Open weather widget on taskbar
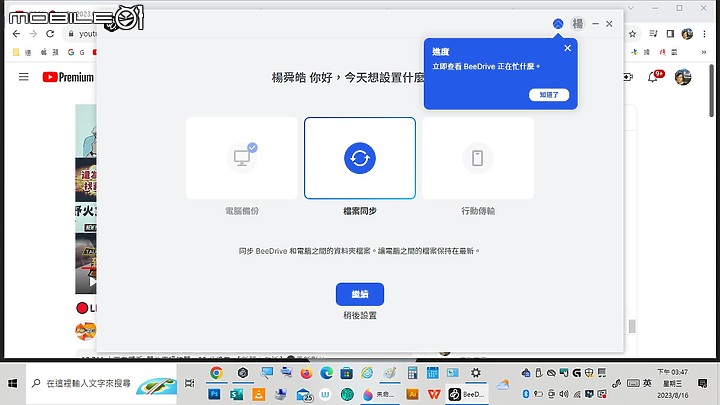 click(x=503, y=384)
